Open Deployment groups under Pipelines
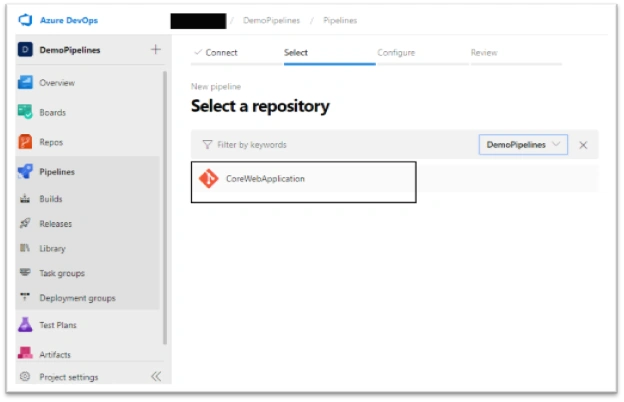 click(77, 298)
